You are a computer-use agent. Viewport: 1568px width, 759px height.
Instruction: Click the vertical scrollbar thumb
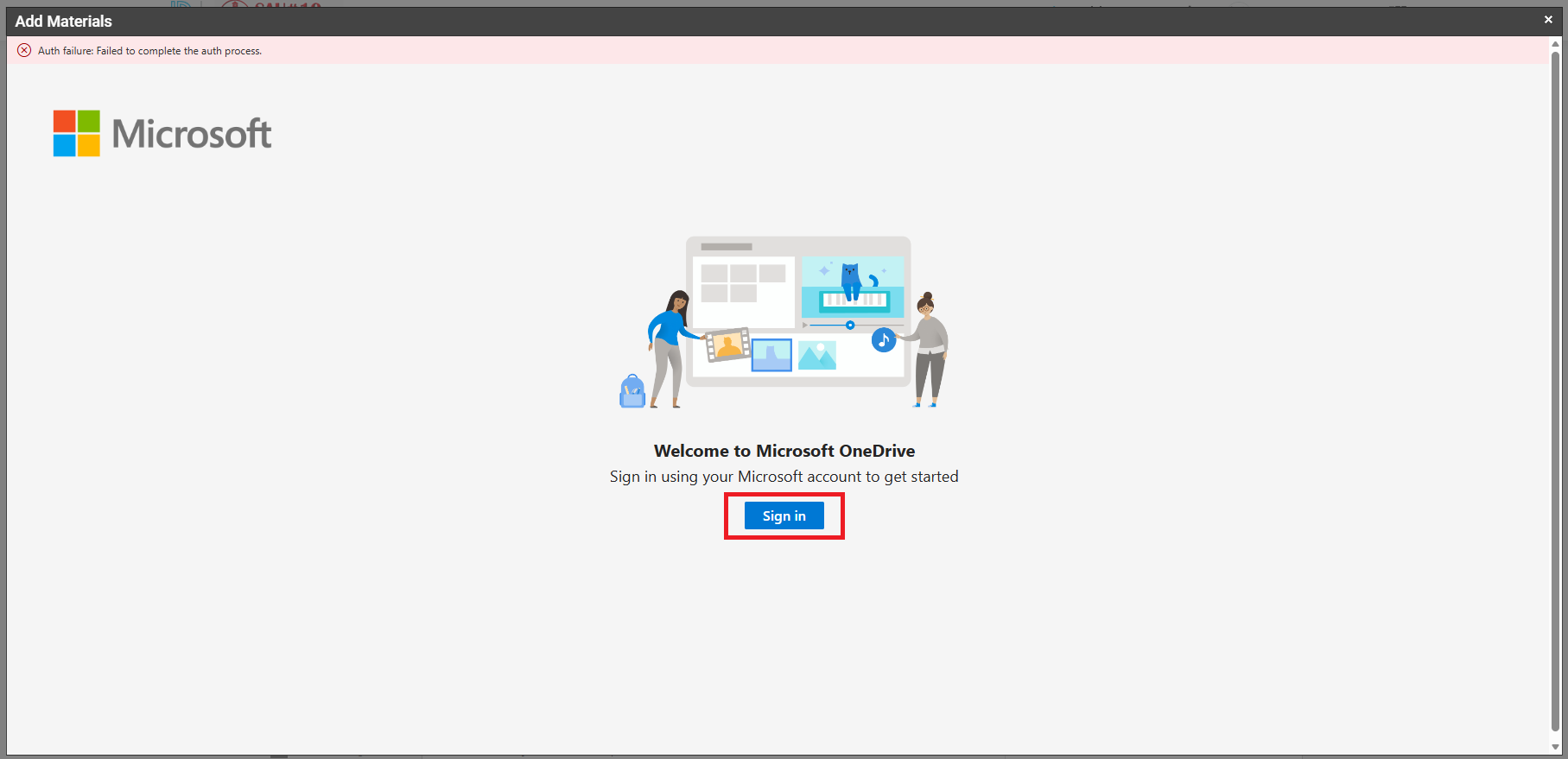[1556, 389]
